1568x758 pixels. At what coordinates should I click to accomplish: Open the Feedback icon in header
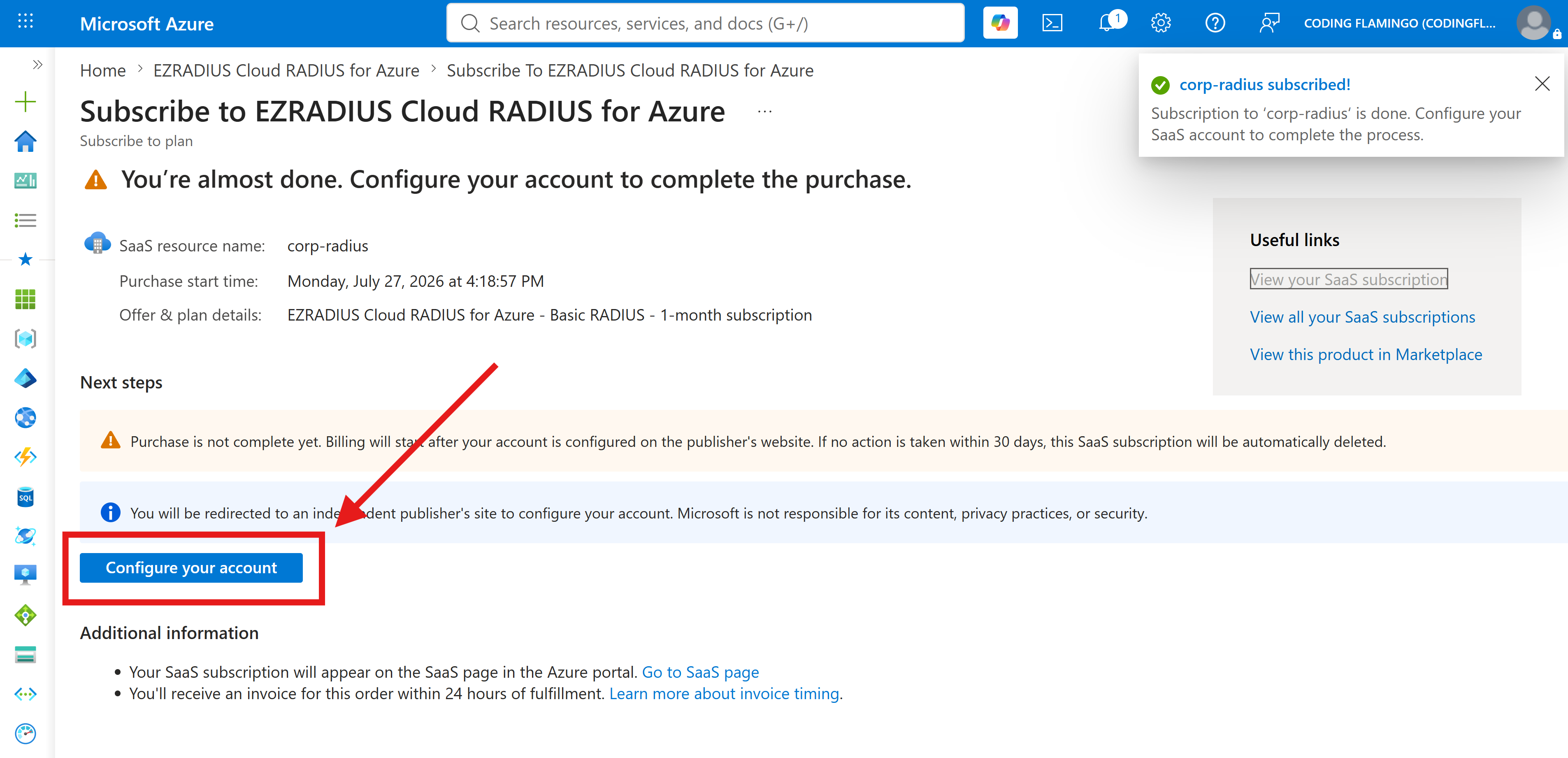tap(1269, 23)
